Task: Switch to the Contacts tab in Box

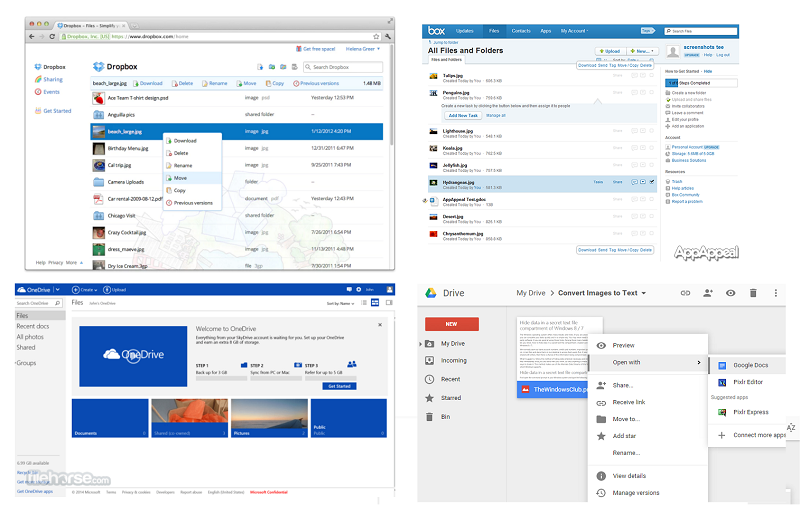Action: tap(521, 31)
